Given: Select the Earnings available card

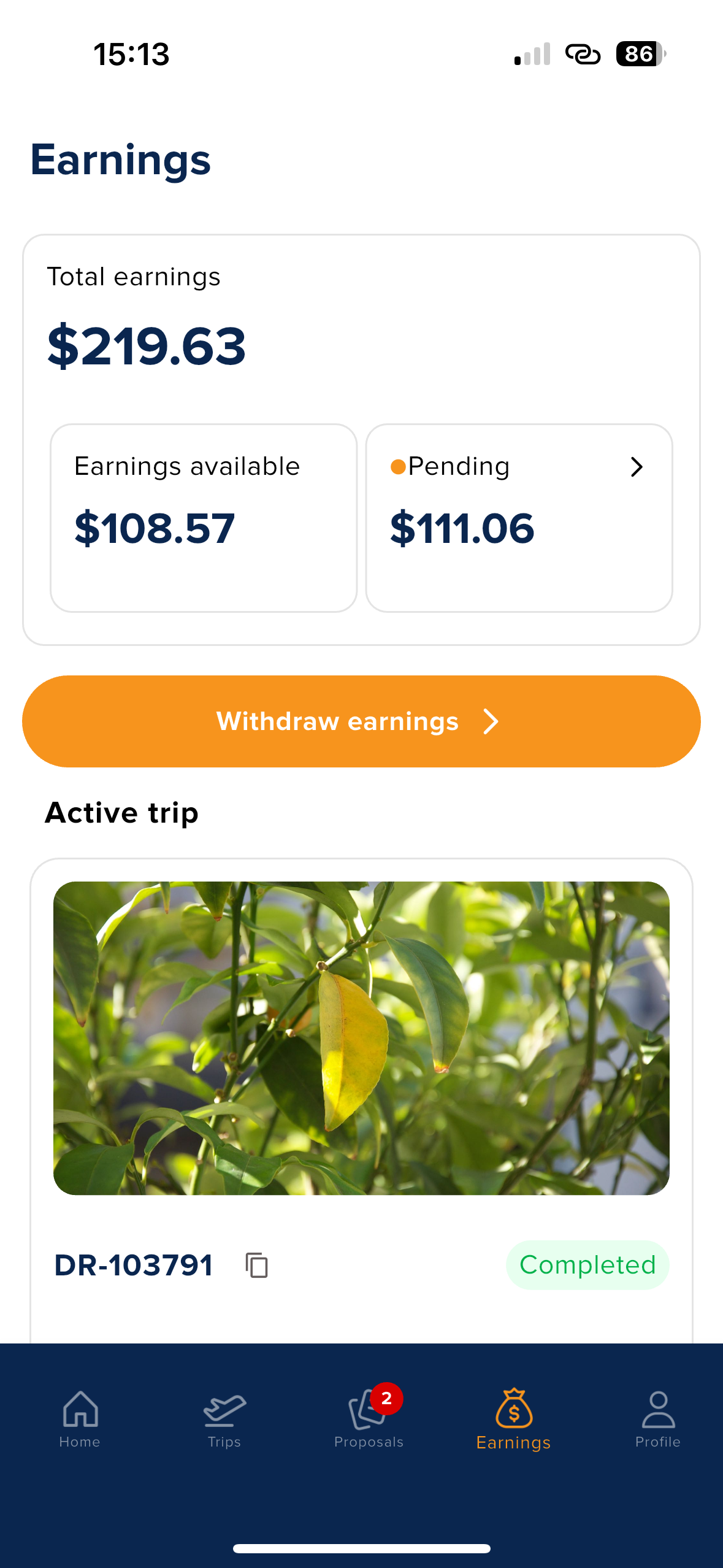Looking at the screenshot, I should 204,518.
